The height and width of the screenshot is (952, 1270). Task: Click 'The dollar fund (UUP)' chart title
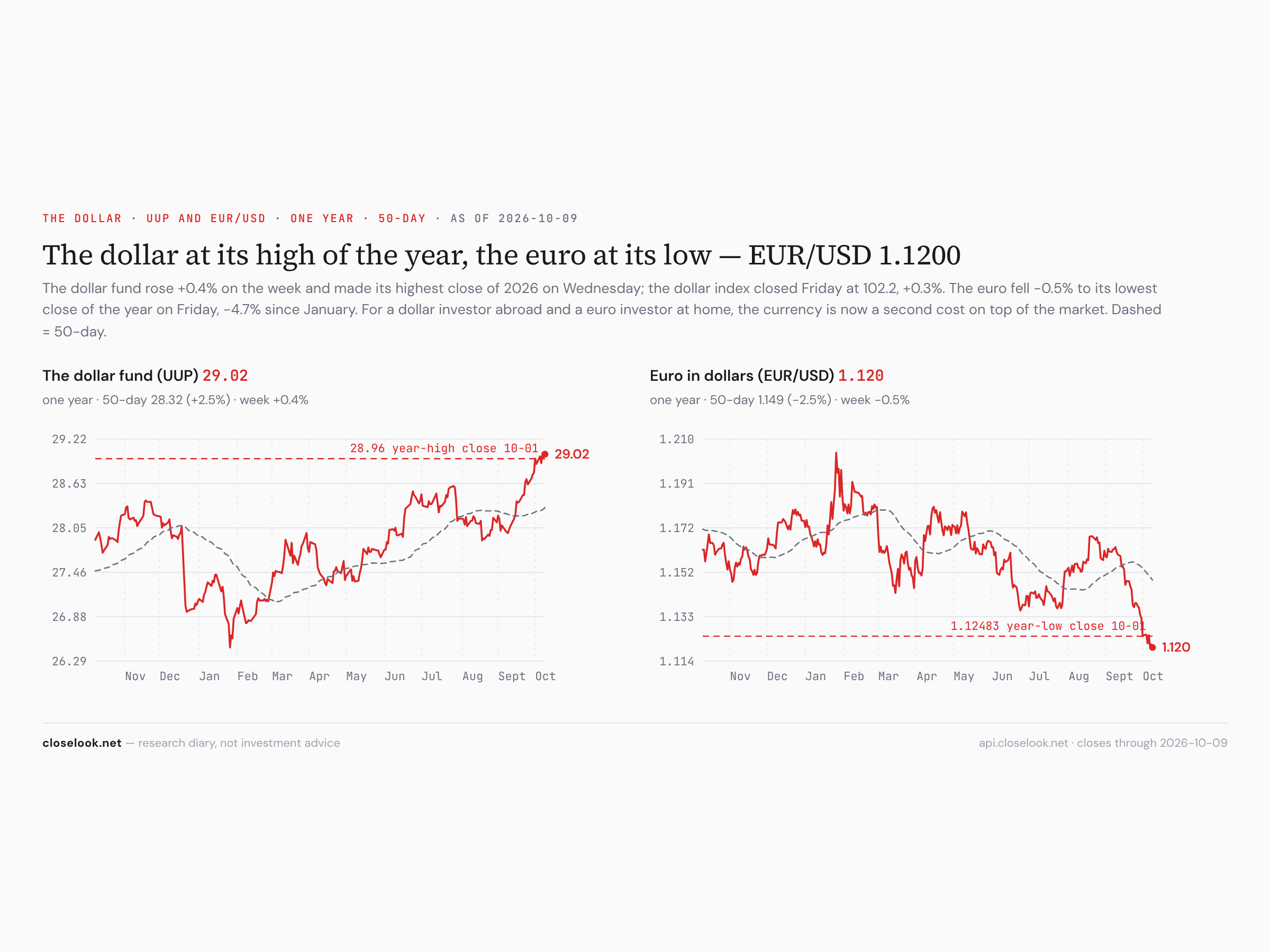click(x=120, y=376)
